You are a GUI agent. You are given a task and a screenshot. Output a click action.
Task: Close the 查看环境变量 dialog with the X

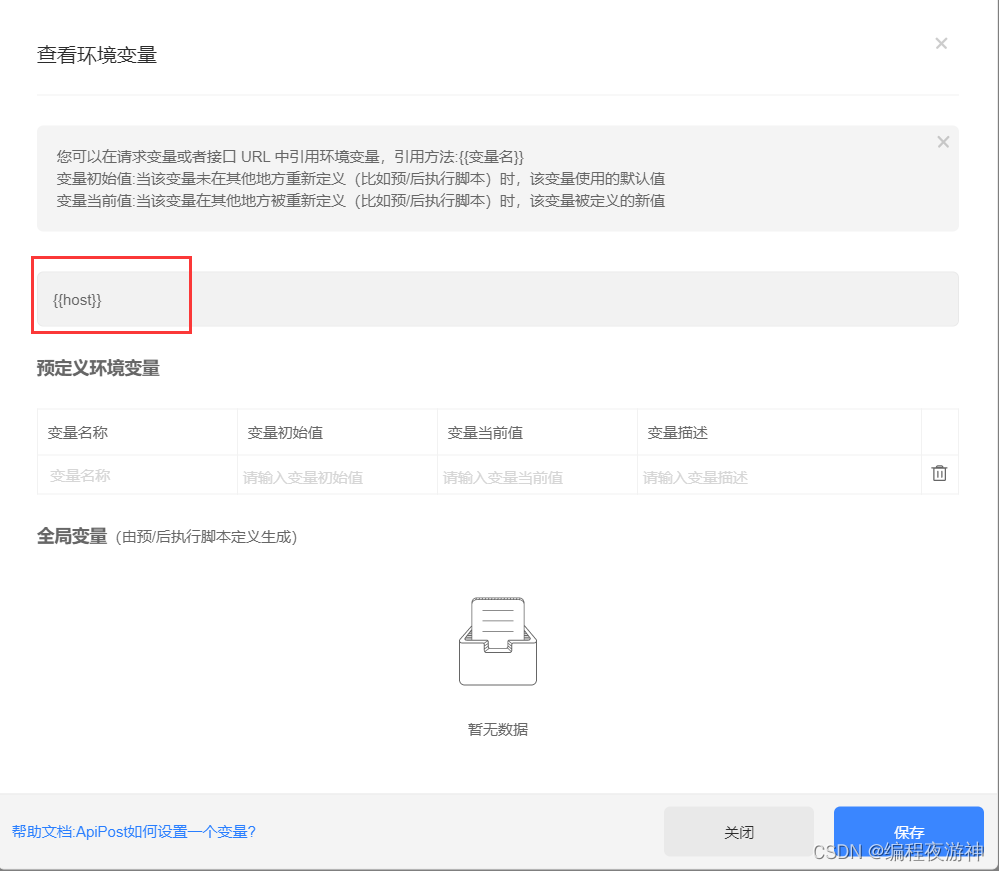pos(941,43)
